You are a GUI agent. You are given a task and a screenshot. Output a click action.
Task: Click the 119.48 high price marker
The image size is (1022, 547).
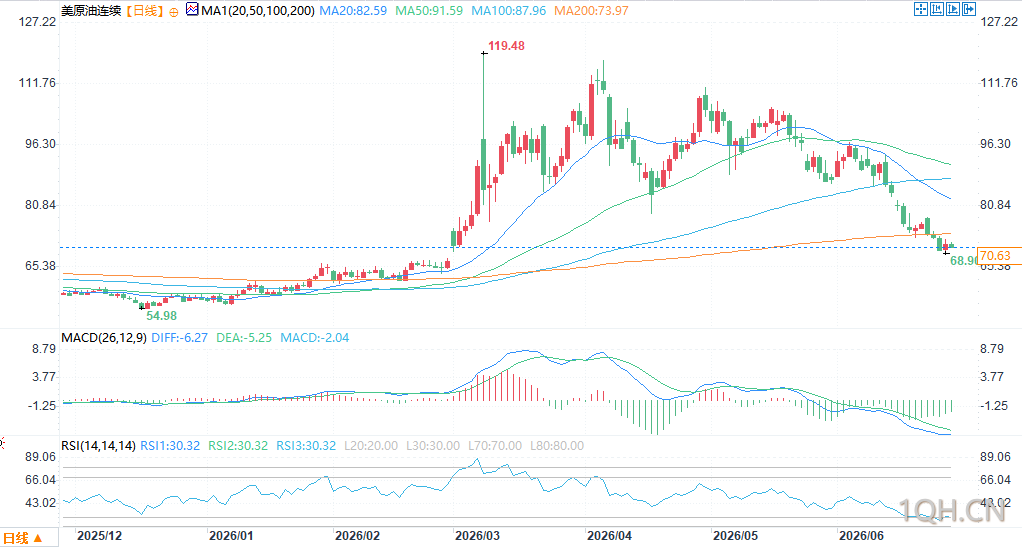click(506, 46)
